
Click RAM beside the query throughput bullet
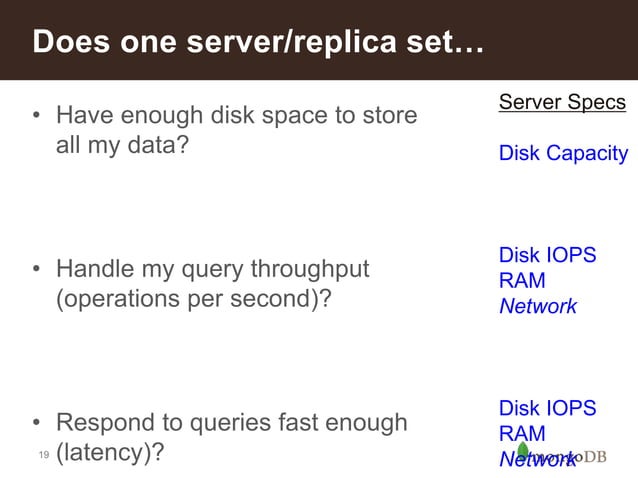tap(521, 281)
